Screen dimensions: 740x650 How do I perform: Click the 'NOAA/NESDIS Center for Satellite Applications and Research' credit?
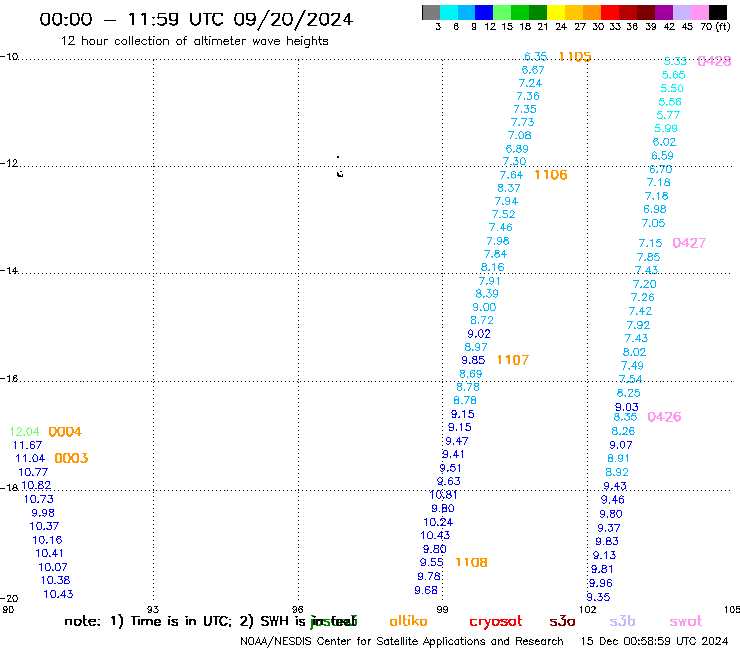tap(402, 642)
